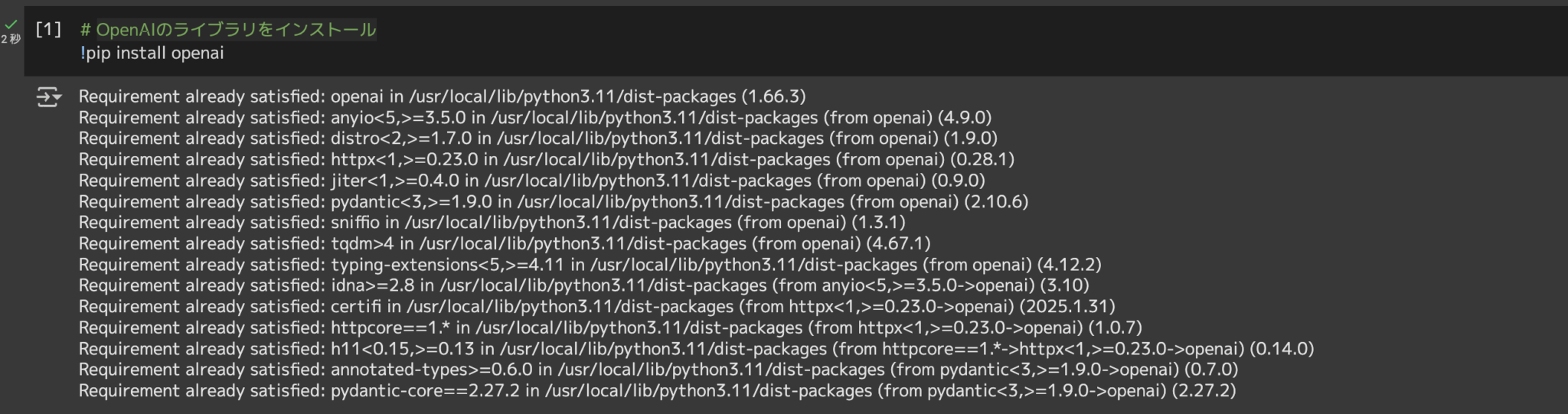
Task: Click the tqdm>4 output line
Action: tap(504, 243)
